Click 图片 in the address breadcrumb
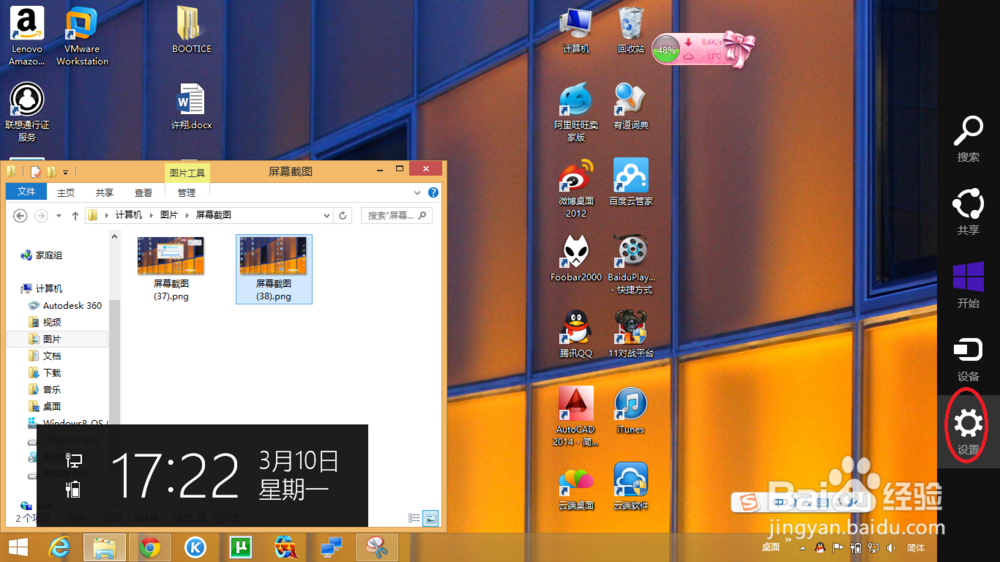Screen dimensions: 1000x562 coord(169,216)
